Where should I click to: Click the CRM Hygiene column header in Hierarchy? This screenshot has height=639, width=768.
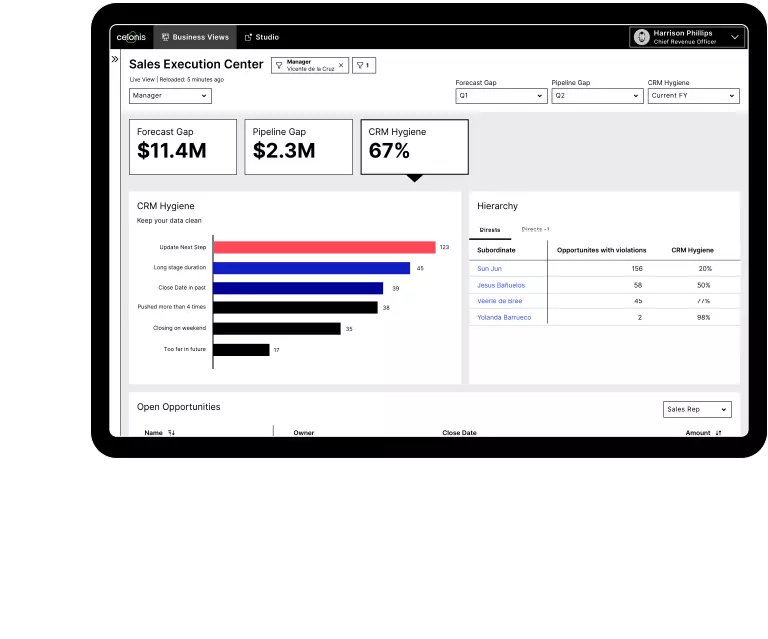click(692, 250)
